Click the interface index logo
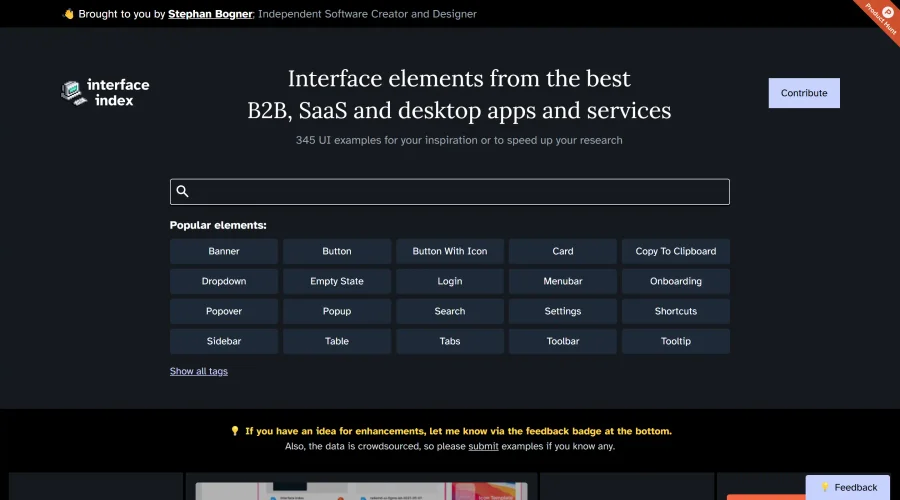 point(105,92)
